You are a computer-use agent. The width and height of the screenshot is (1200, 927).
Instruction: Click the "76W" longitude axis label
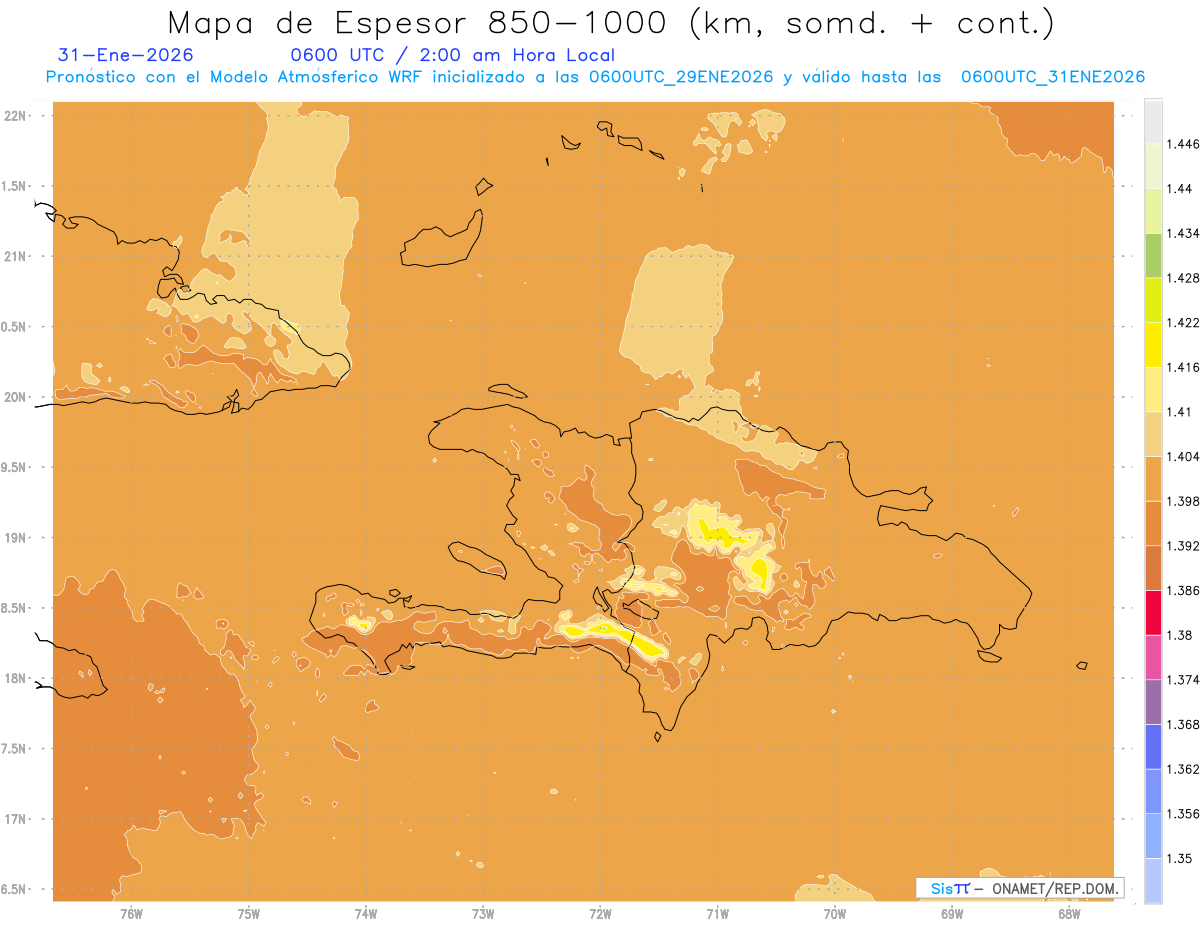[x=131, y=913]
